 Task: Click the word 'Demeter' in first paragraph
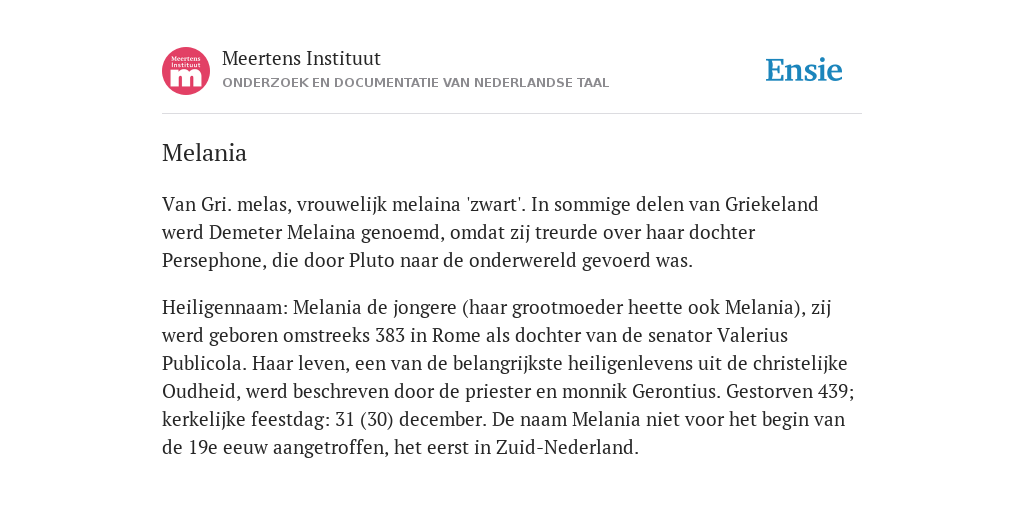(x=246, y=232)
